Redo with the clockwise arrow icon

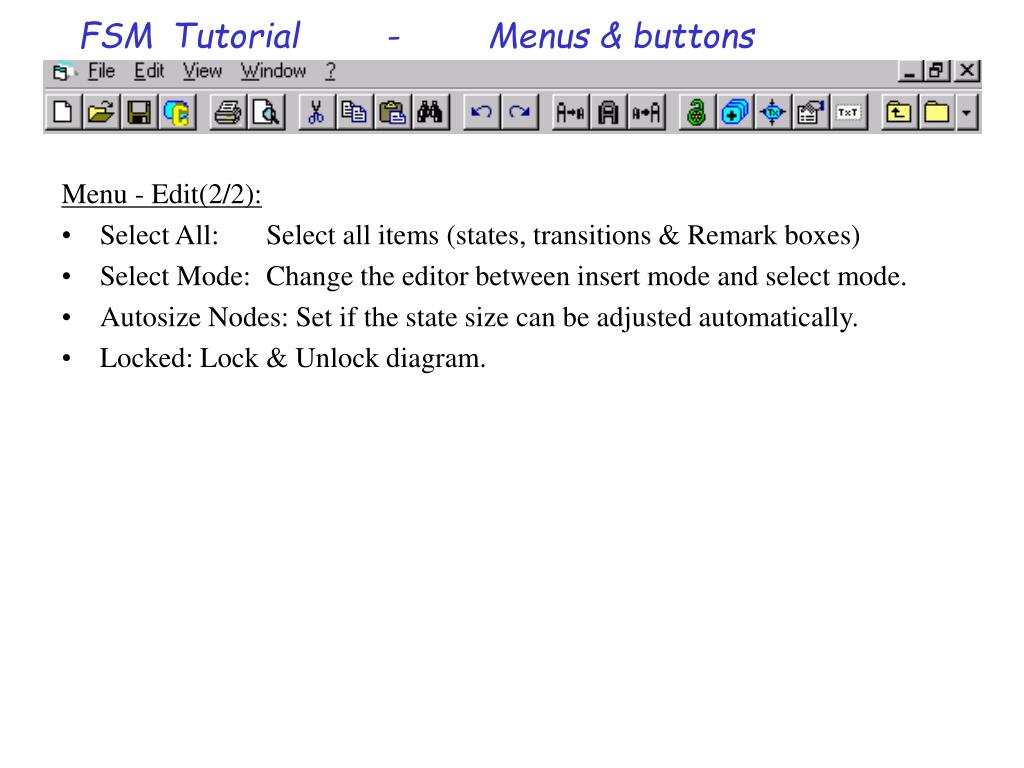pos(519,113)
